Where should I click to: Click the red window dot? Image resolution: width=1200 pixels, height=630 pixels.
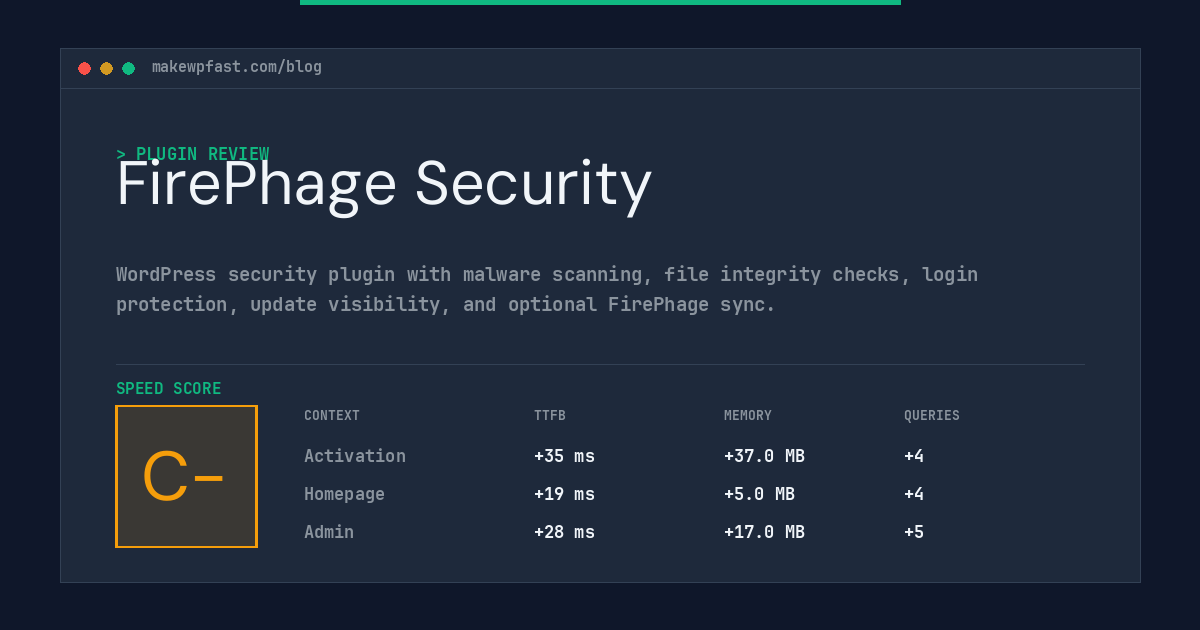pos(84,68)
